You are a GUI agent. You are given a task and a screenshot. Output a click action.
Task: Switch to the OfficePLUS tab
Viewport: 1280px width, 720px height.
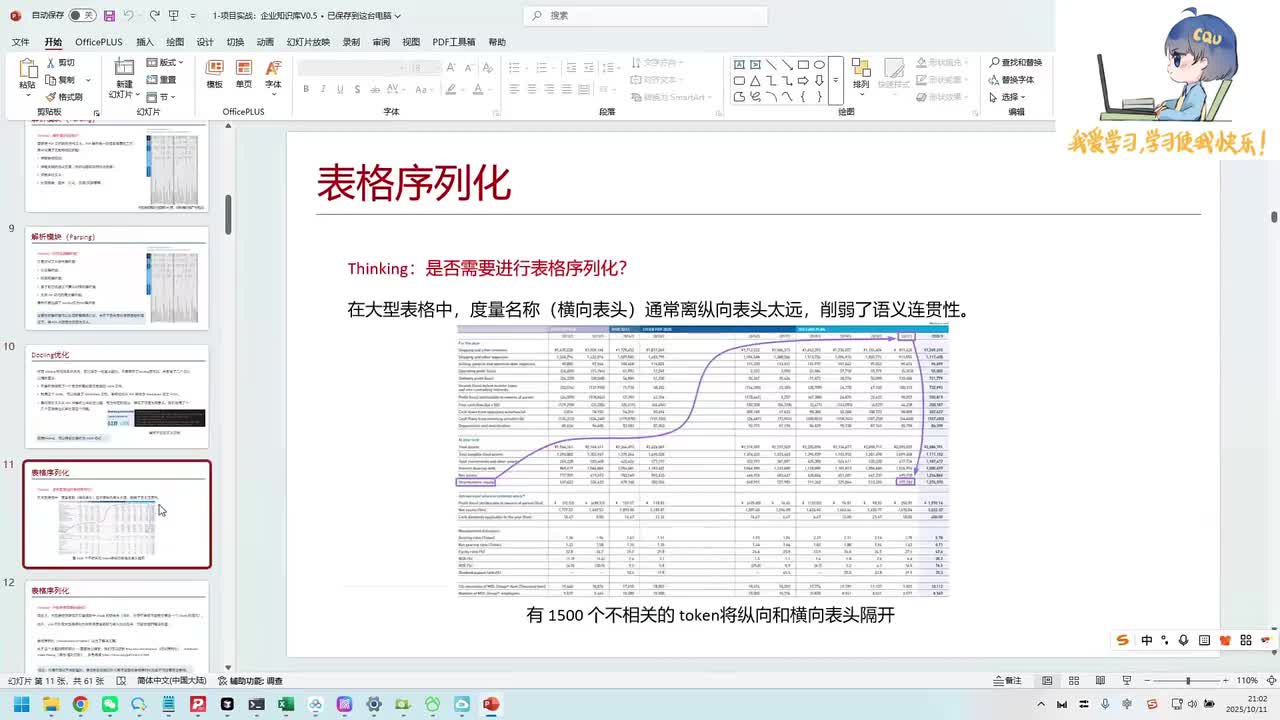coord(98,42)
